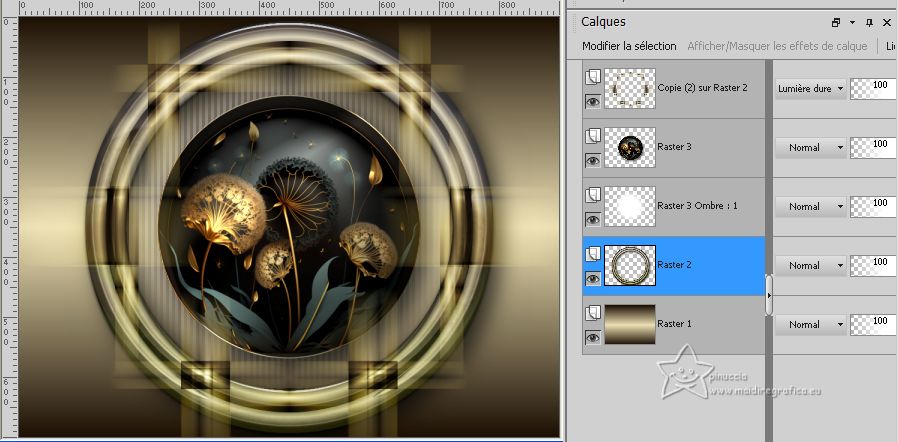Click the dandelion image in canvas center

(x=289, y=229)
